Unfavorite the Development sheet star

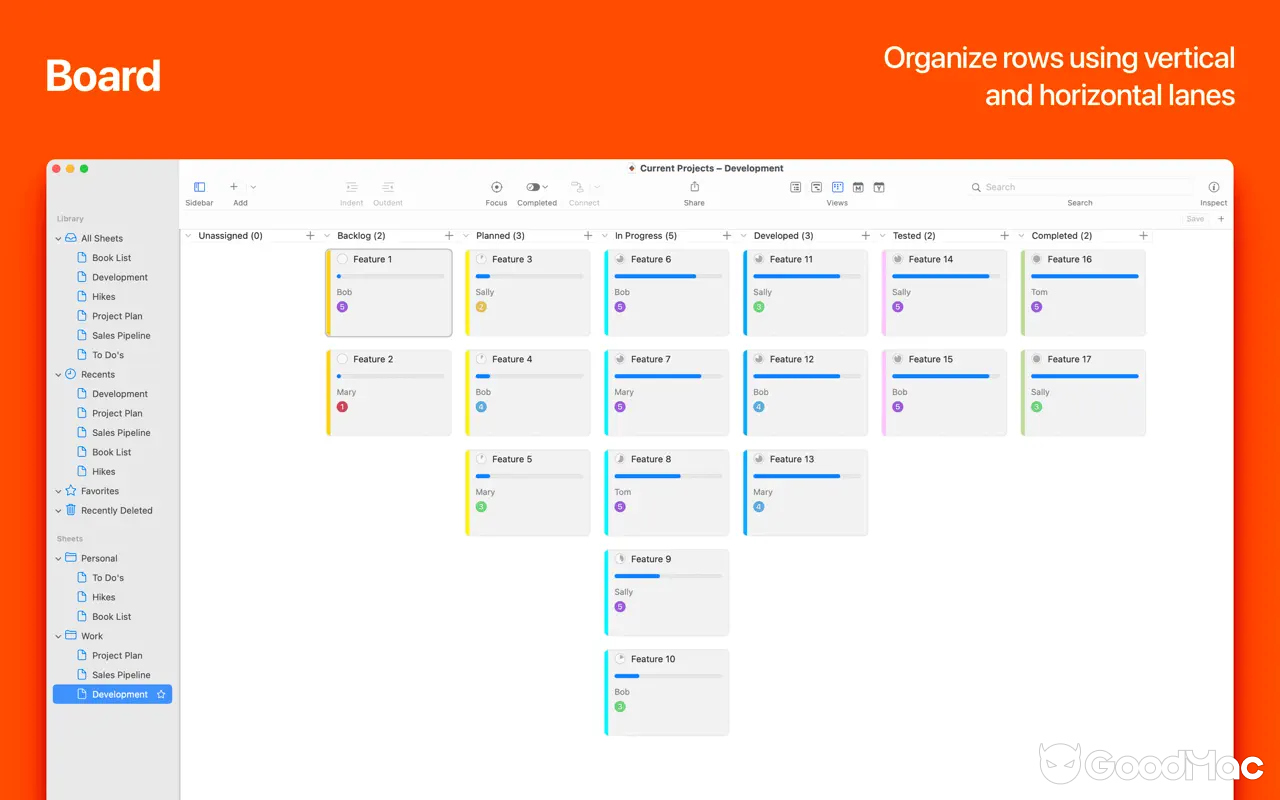(160, 693)
